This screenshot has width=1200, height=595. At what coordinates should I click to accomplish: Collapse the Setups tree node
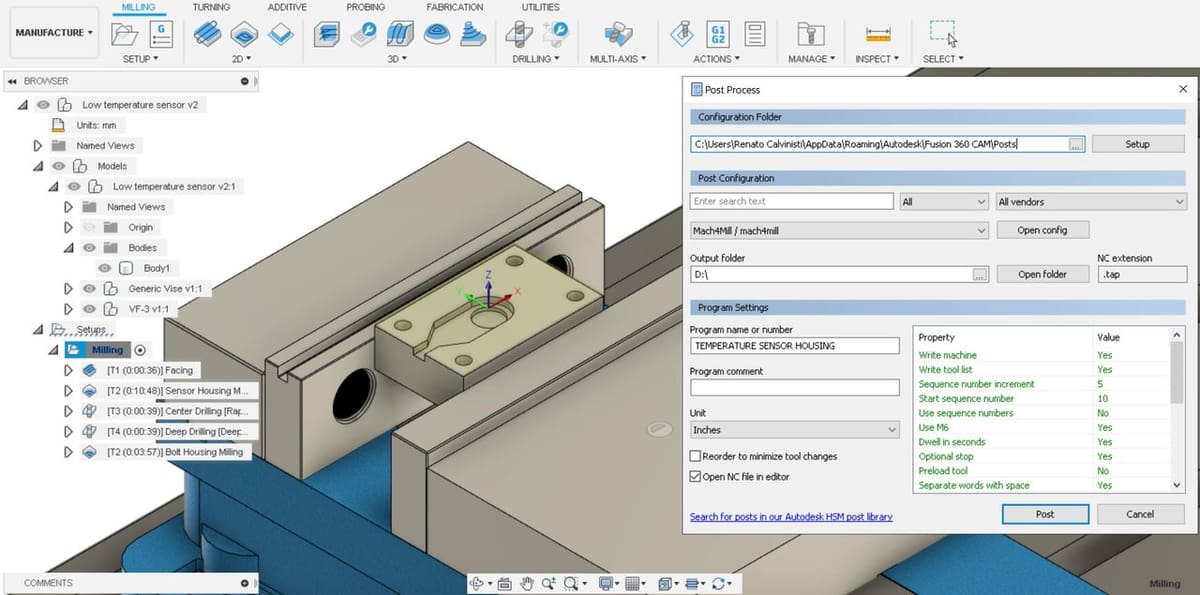click(x=38, y=330)
